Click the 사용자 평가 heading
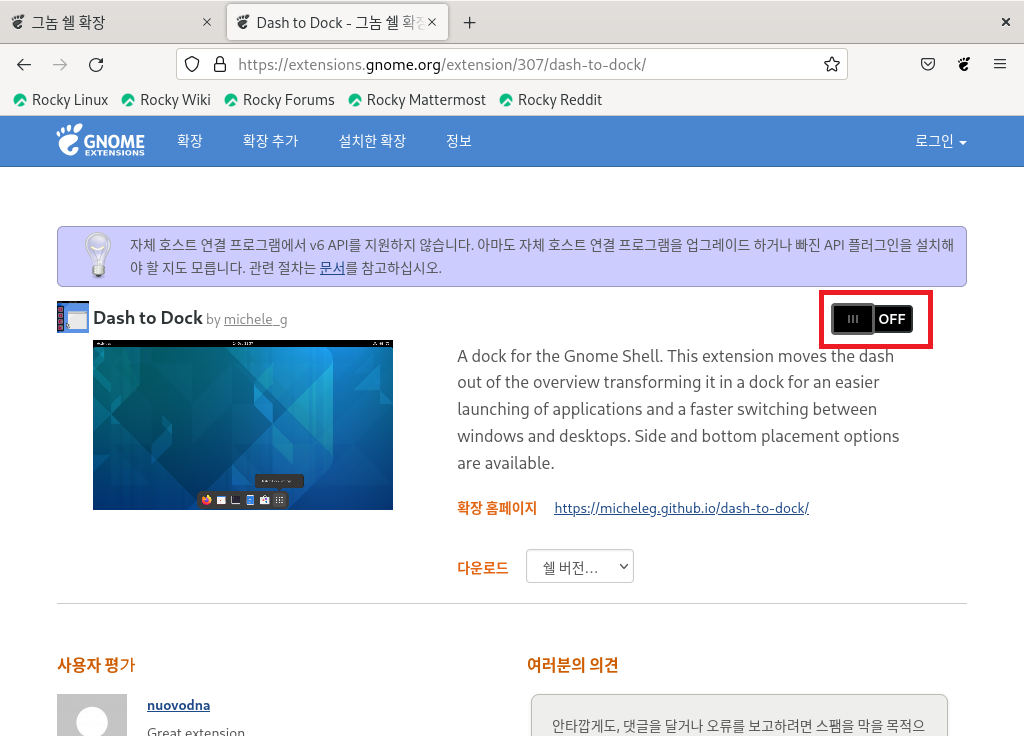1024x736 pixels. pyautogui.click(x=96, y=665)
